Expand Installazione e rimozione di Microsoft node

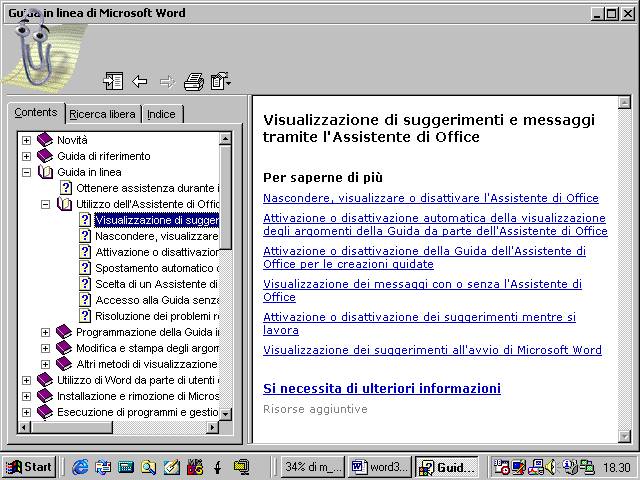point(27,396)
